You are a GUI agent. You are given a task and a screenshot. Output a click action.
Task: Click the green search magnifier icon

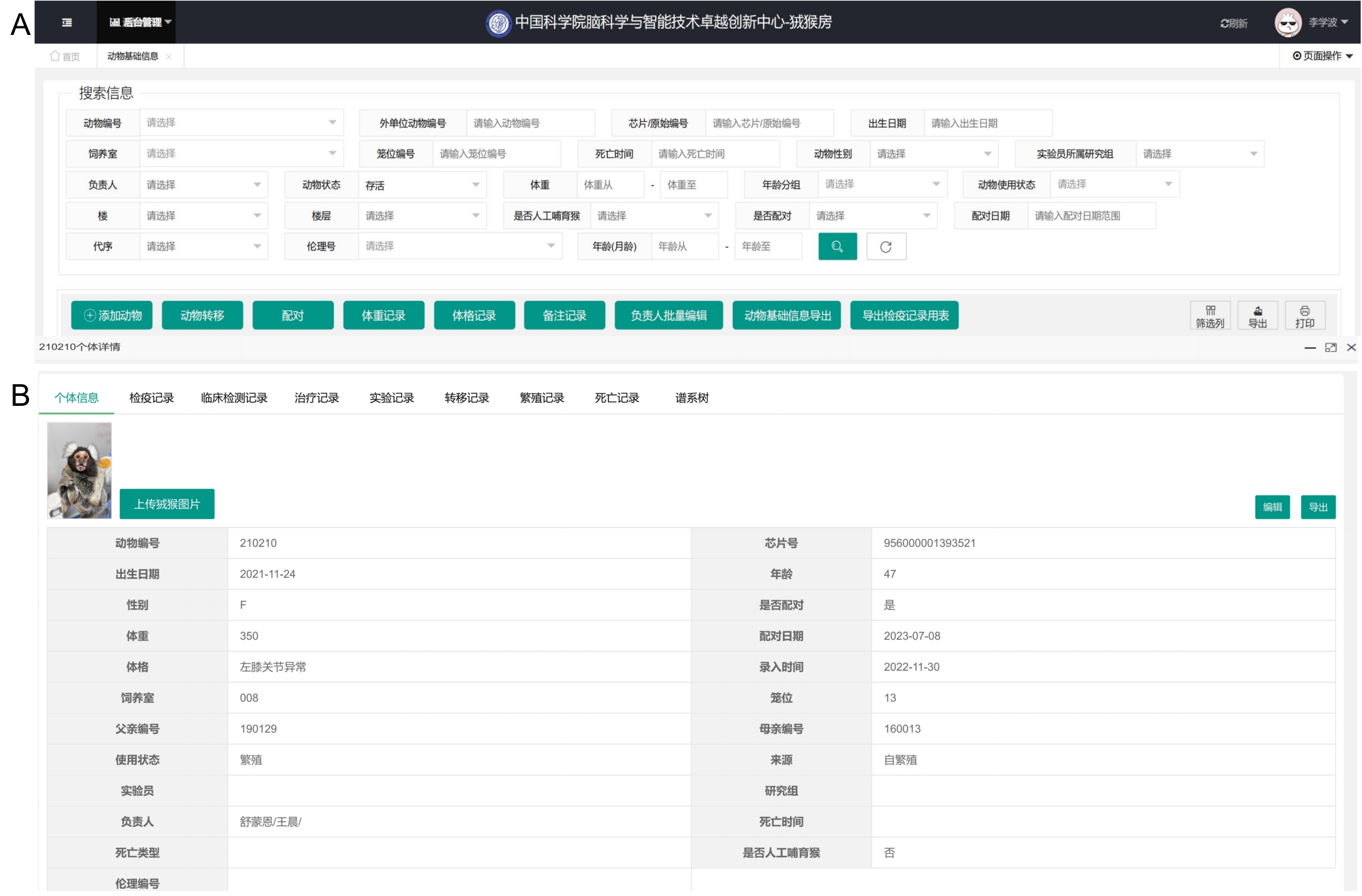tap(837, 246)
